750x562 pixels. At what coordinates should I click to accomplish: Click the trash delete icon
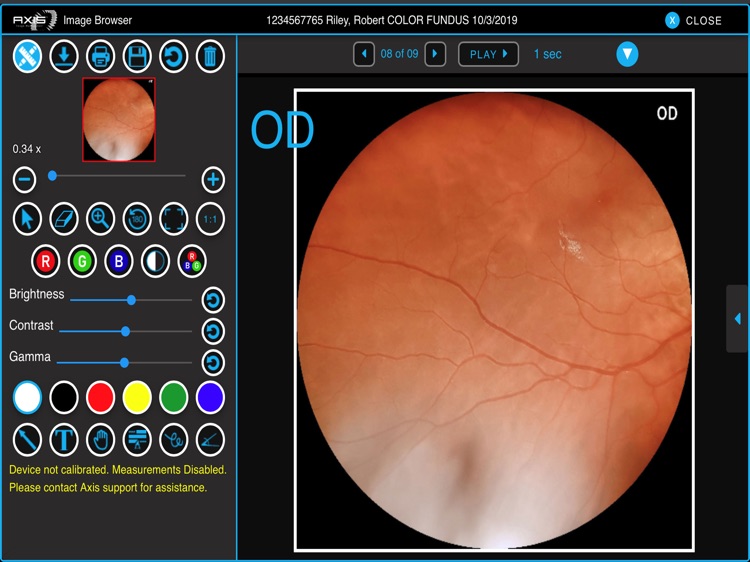[x=210, y=56]
